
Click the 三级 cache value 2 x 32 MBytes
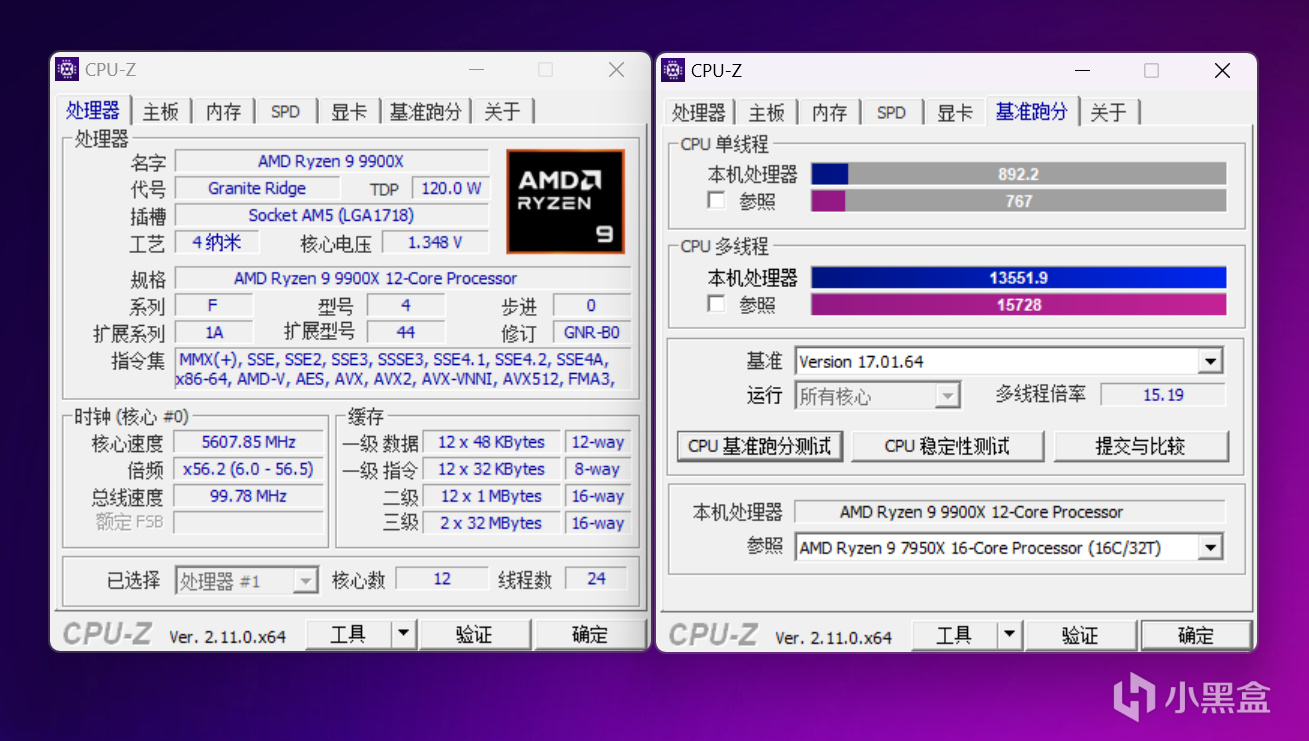(491, 523)
